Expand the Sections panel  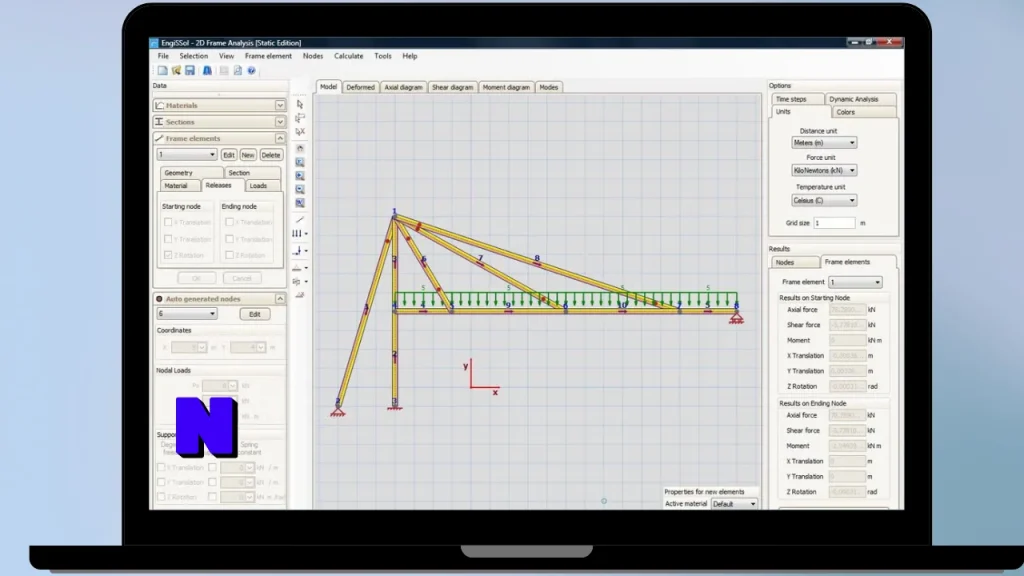click(280, 122)
